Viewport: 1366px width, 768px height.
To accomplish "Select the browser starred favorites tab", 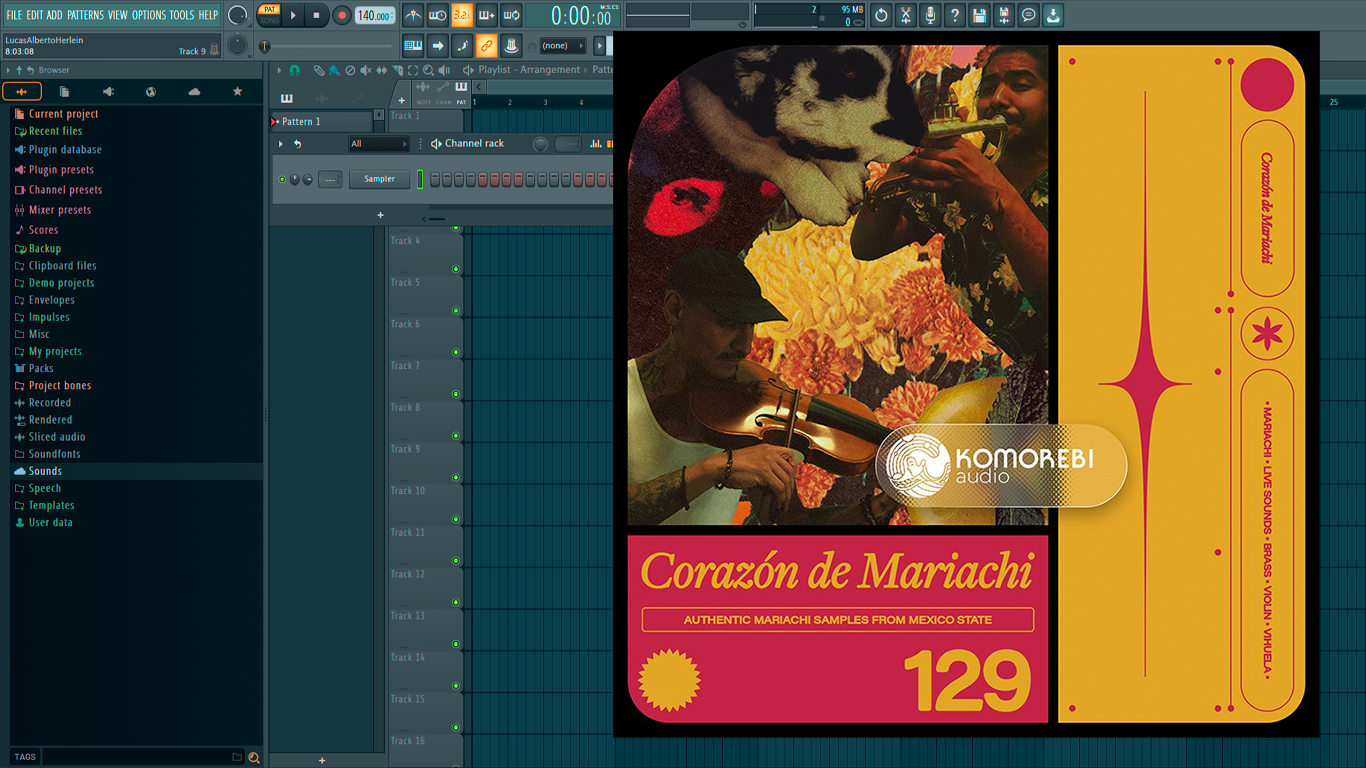I will (x=237, y=91).
